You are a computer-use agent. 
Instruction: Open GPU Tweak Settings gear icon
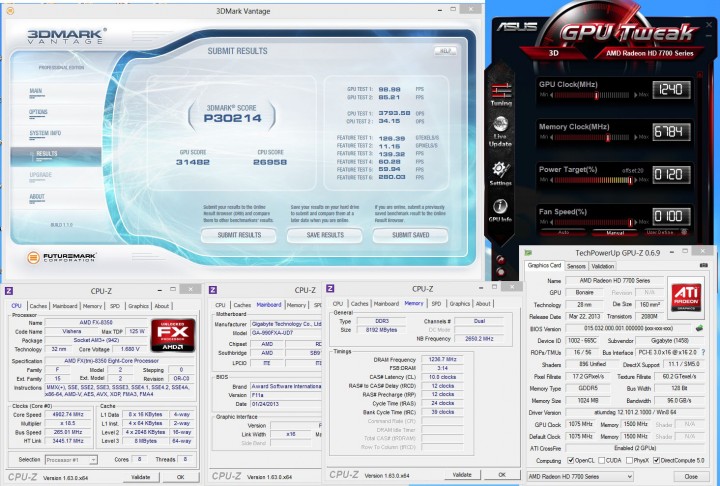tap(500, 173)
